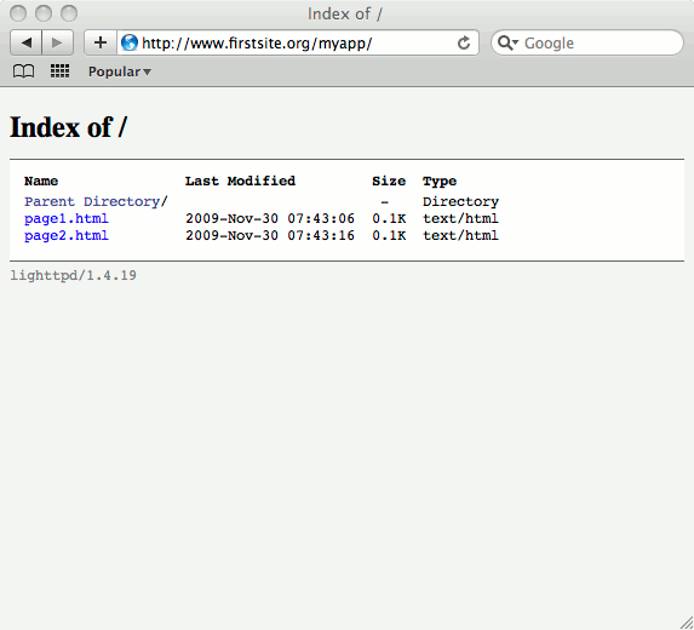Go back with the Back arrow button
Image resolution: width=694 pixels, height=630 pixels.
[x=26, y=43]
